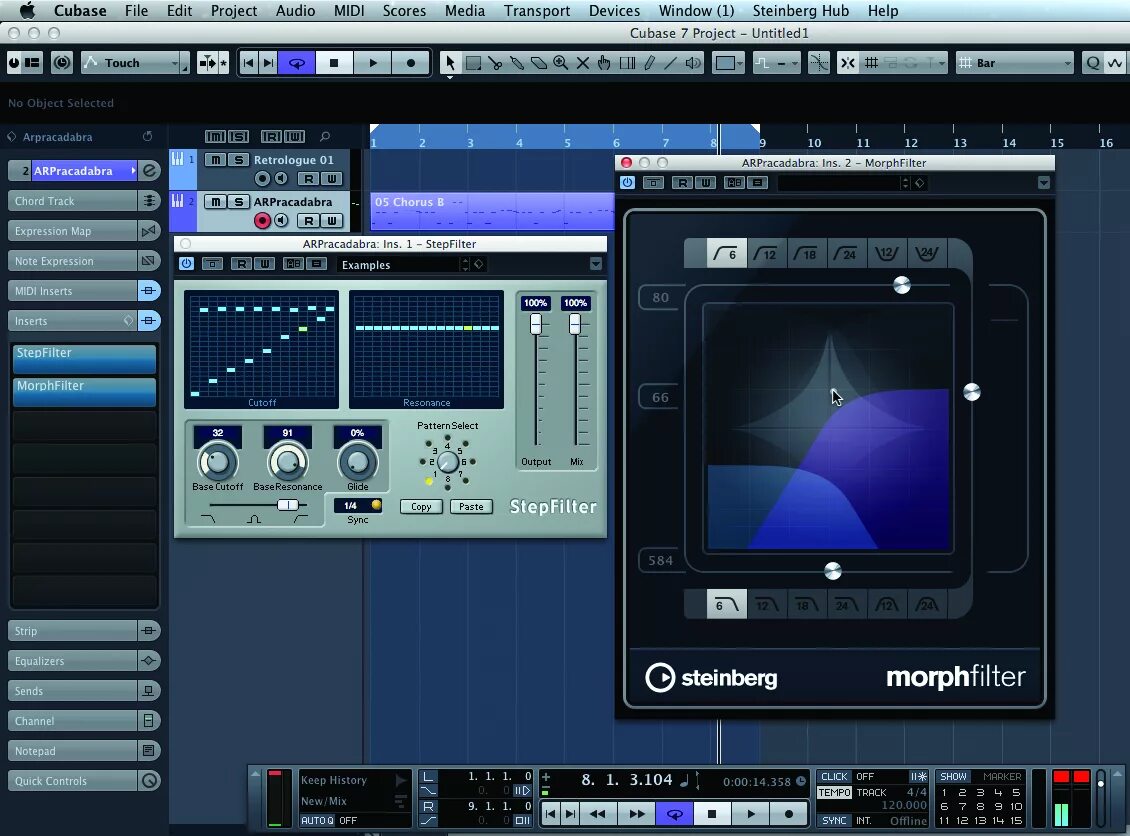Open the Project menu

(x=233, y=11)
